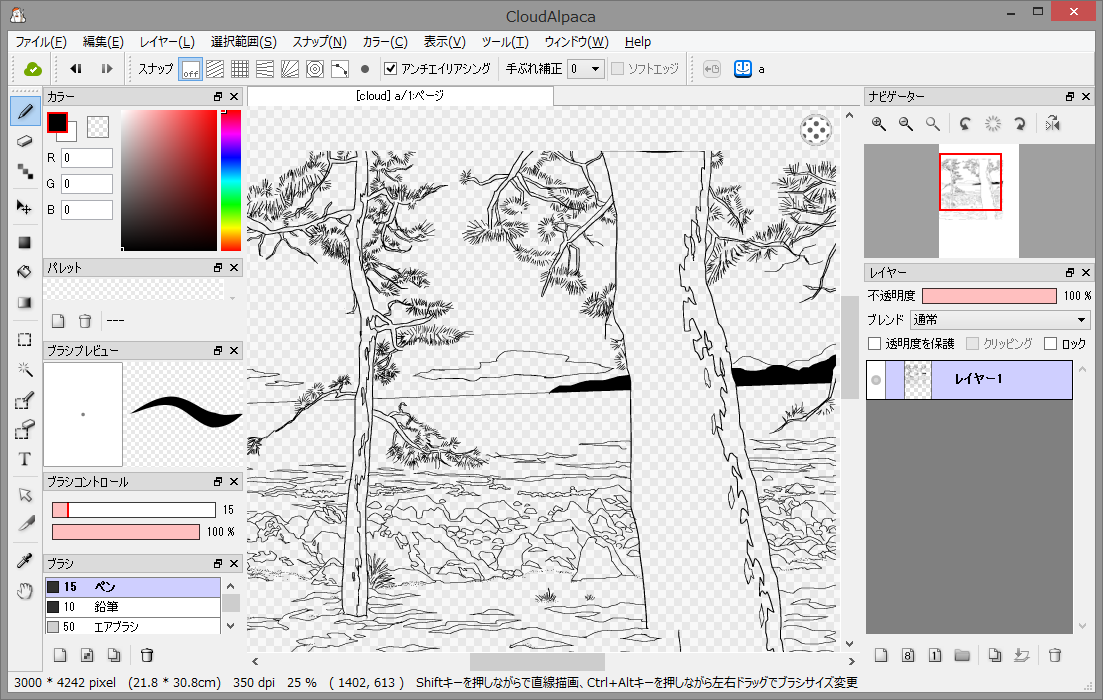The width and height of the screenshot is (1103, 700).
Task: Float the Brush Control panel
Action: pos(218,481)
